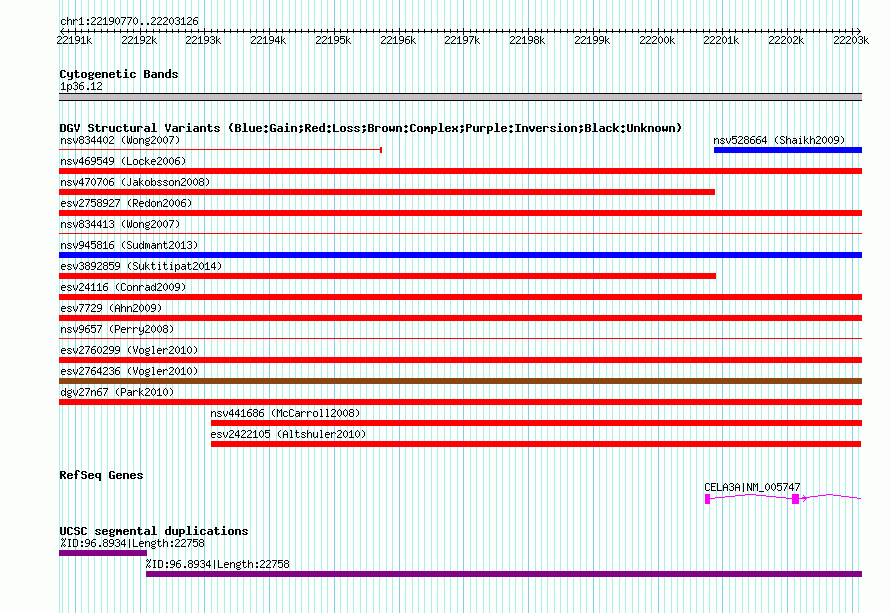Select esv2422105 (Altshuler2010) label

288,434
